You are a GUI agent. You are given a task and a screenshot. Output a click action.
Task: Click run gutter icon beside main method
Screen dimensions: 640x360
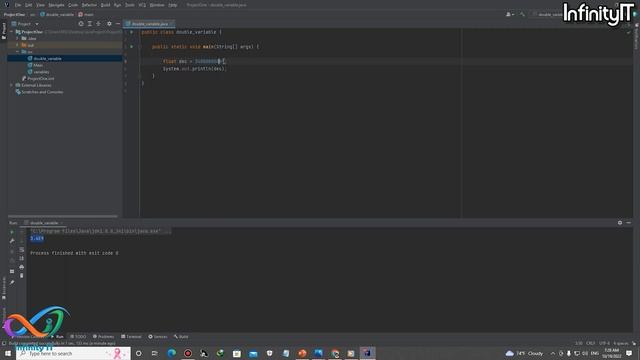pyautogui.click(x=131, y=47)
